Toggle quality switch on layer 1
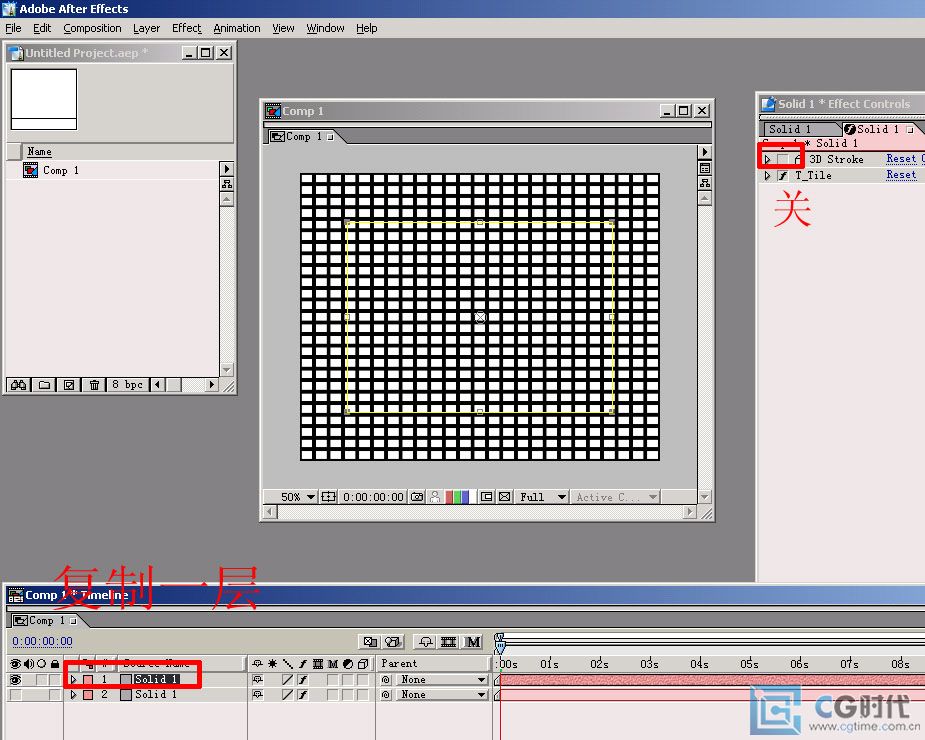 pos(287,680)
